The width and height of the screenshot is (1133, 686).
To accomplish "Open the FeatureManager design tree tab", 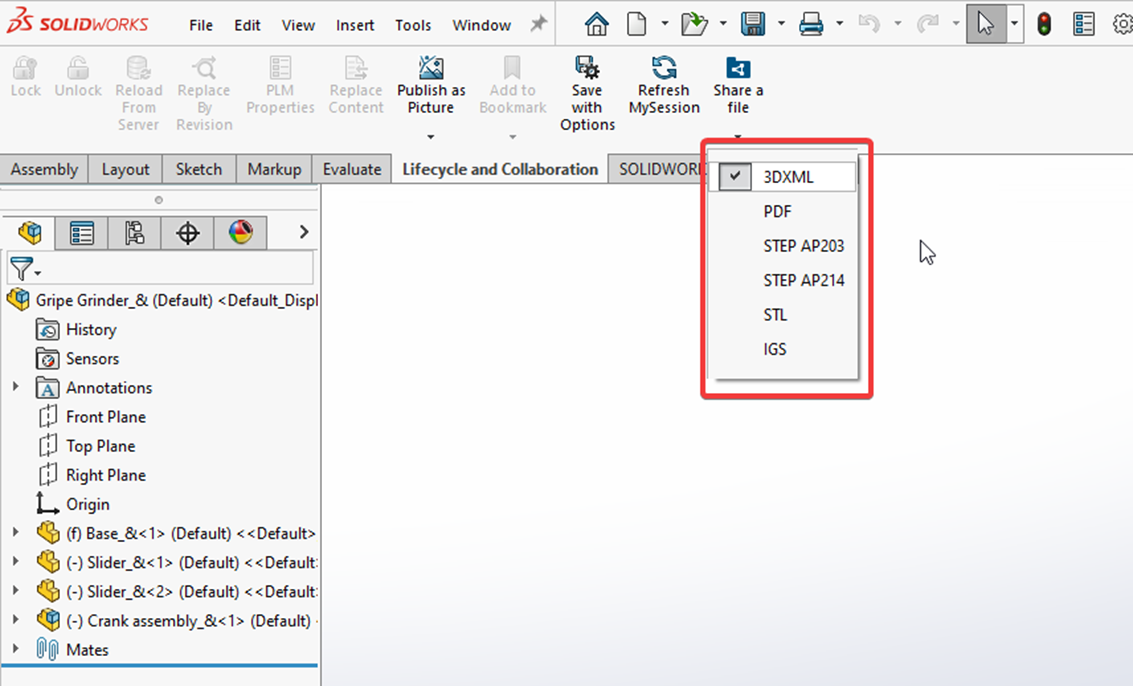I will 28,232.
